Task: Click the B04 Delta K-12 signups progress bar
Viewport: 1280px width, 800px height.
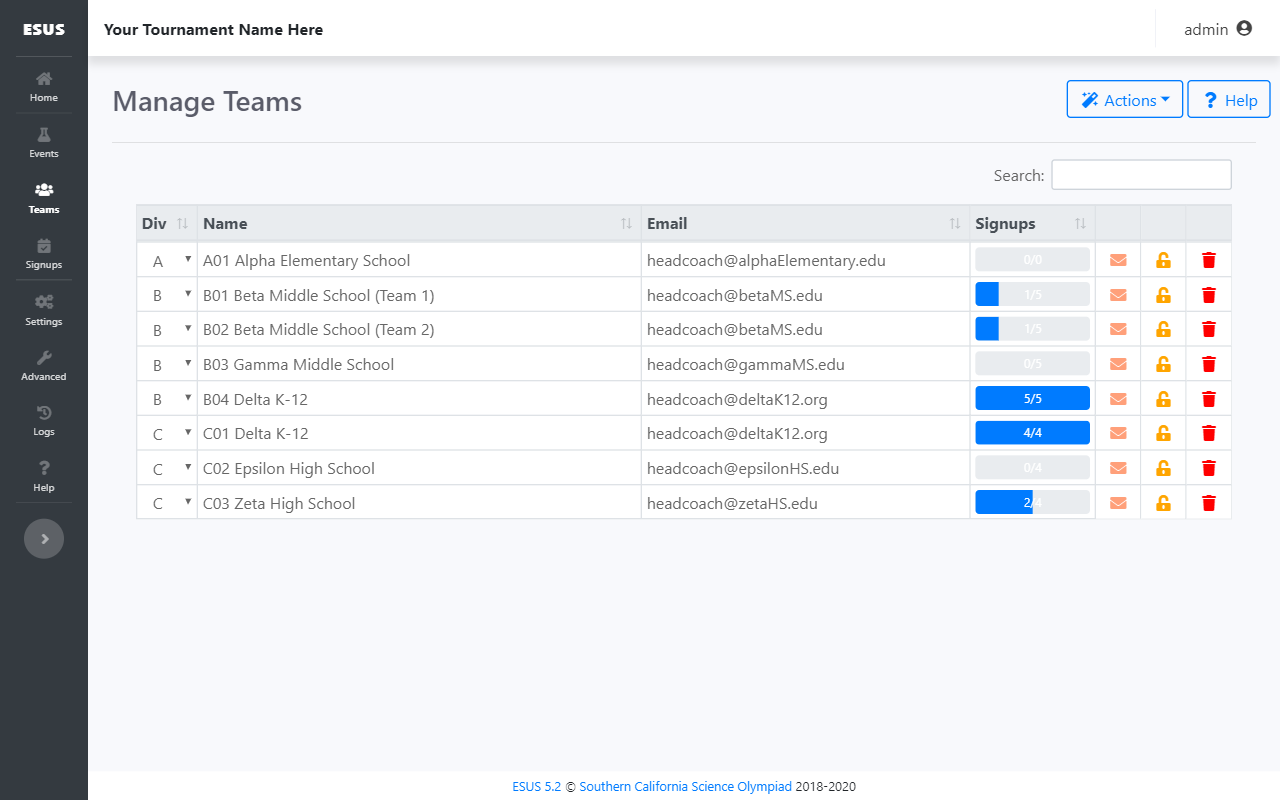Action: click(1032, 399)
